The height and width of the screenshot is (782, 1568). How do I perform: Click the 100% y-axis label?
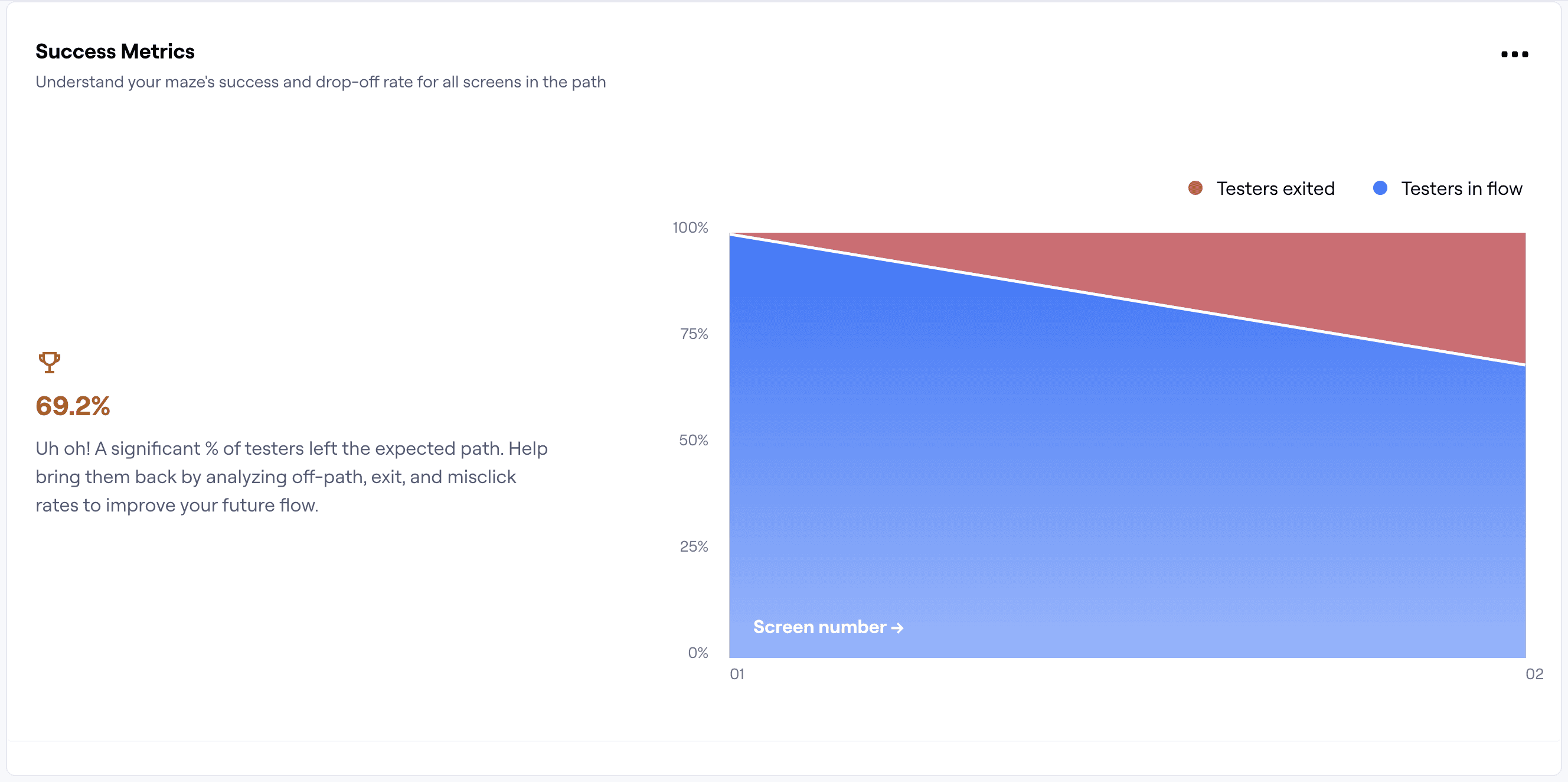pos(690,228)
